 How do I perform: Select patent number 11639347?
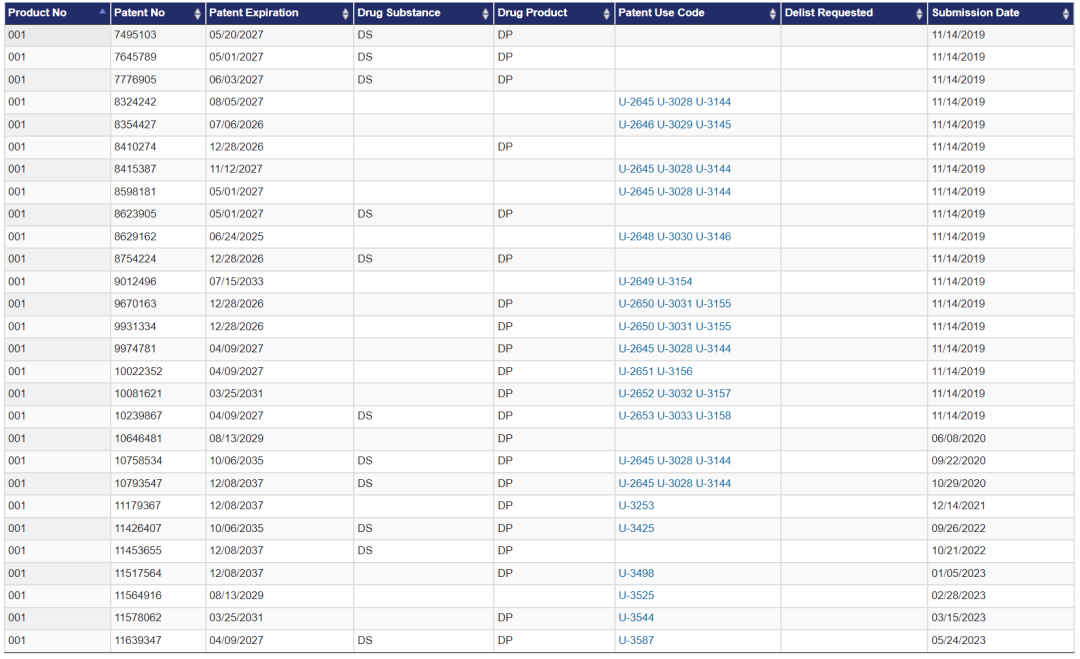138,640
